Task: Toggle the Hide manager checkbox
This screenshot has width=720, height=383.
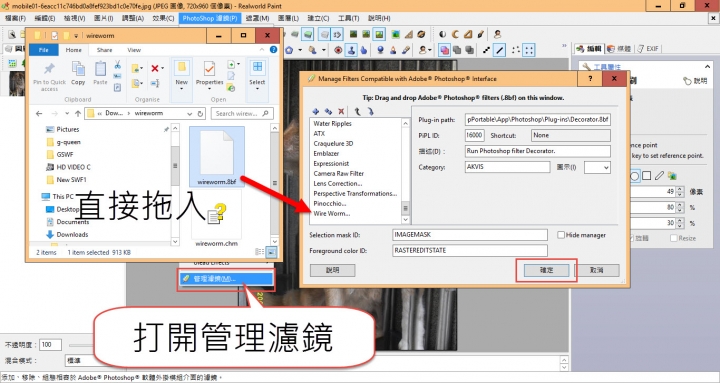Action: [x=561, y=235]
